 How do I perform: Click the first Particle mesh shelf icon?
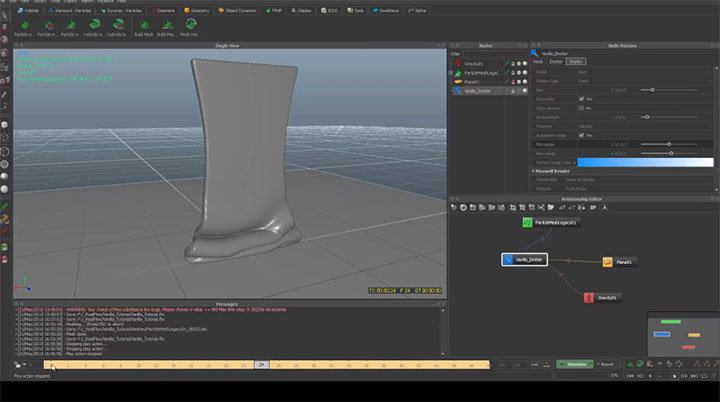24,27
